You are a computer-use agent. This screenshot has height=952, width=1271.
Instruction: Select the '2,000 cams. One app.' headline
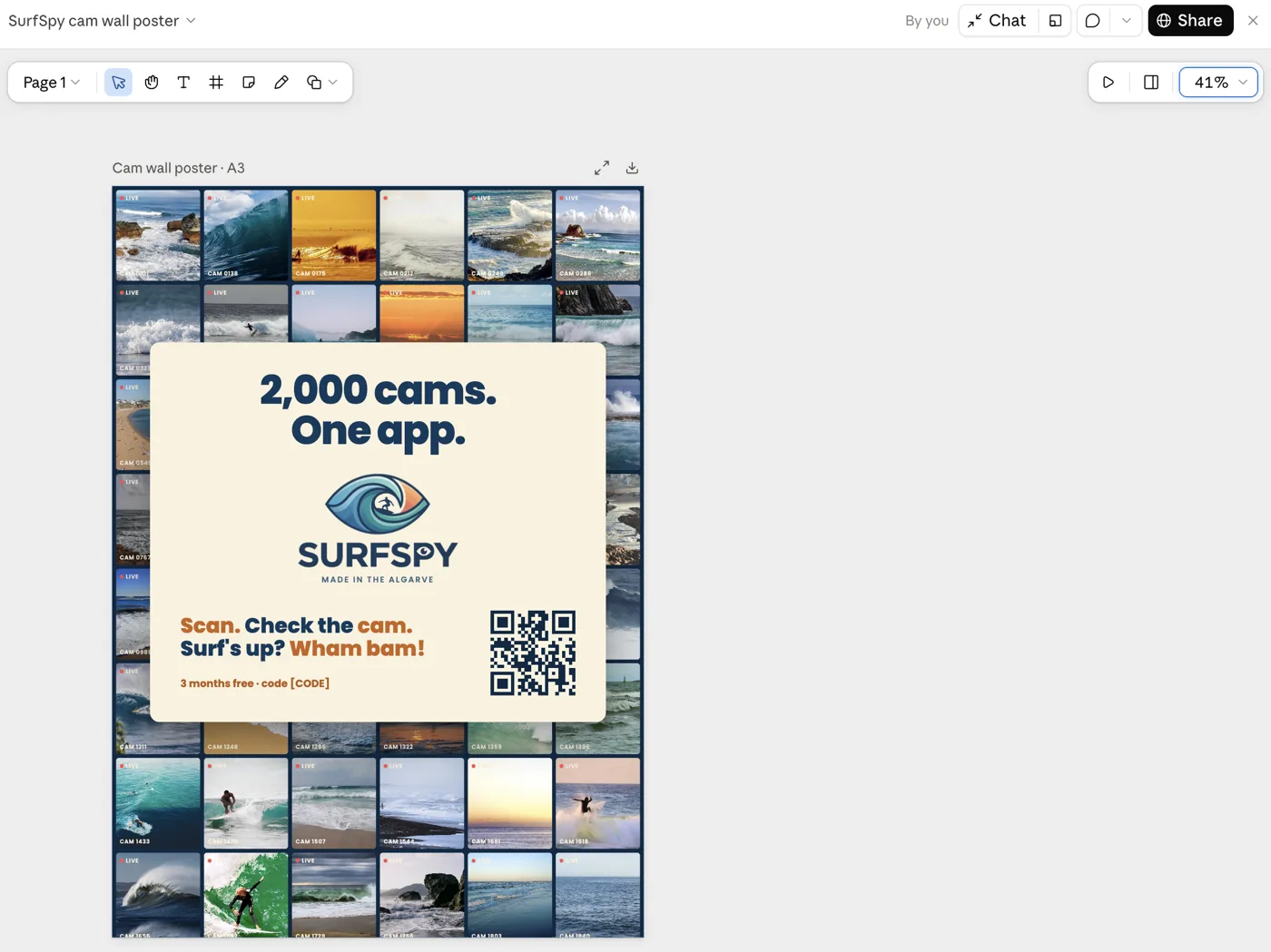click(378, 410)
